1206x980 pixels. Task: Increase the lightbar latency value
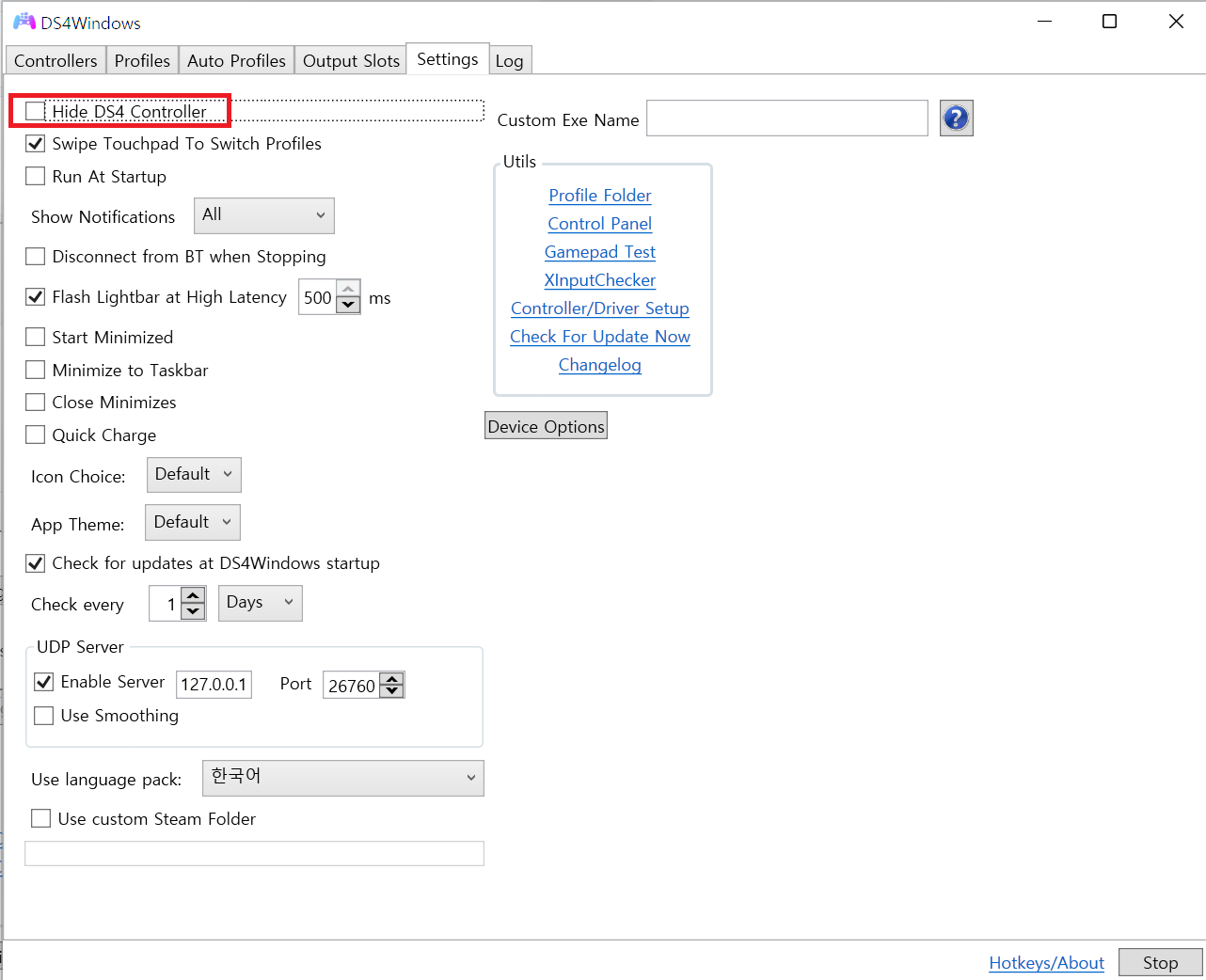(x=348, y=289)
